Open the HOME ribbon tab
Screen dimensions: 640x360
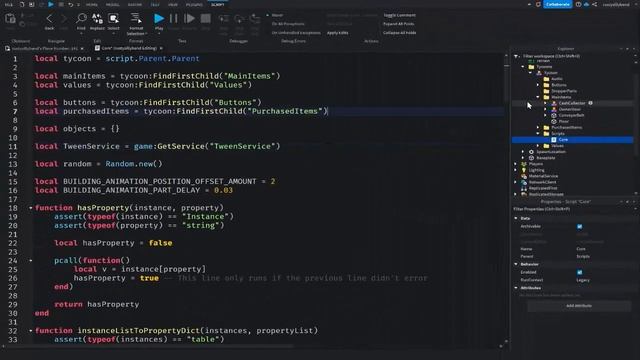(92, 4)
